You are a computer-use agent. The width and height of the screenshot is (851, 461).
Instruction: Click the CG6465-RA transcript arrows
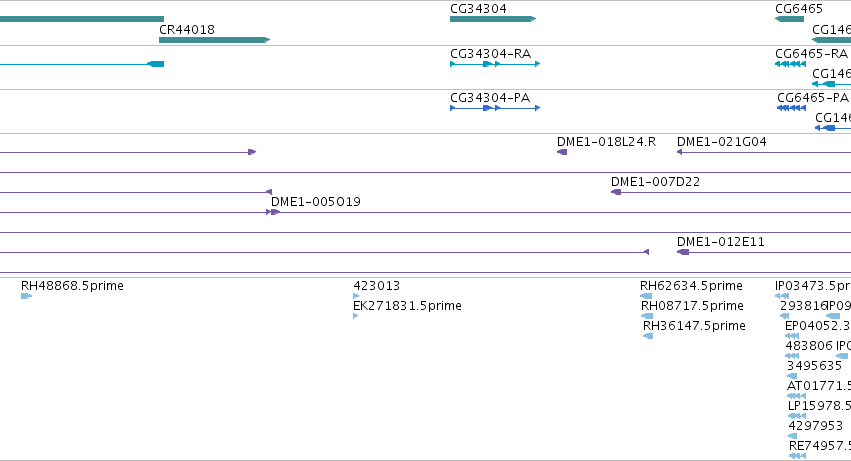point(790,64)
